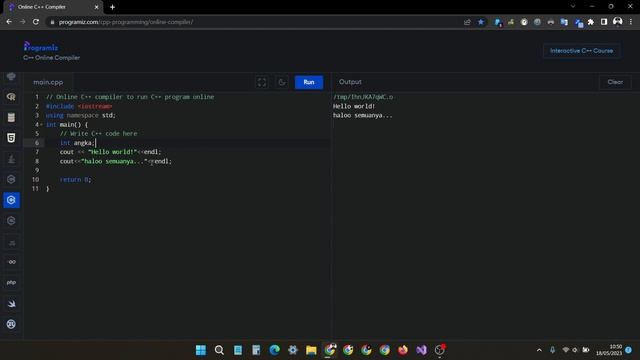Open the Rust compiler icon
640x360 pixels.
[11, 324]
